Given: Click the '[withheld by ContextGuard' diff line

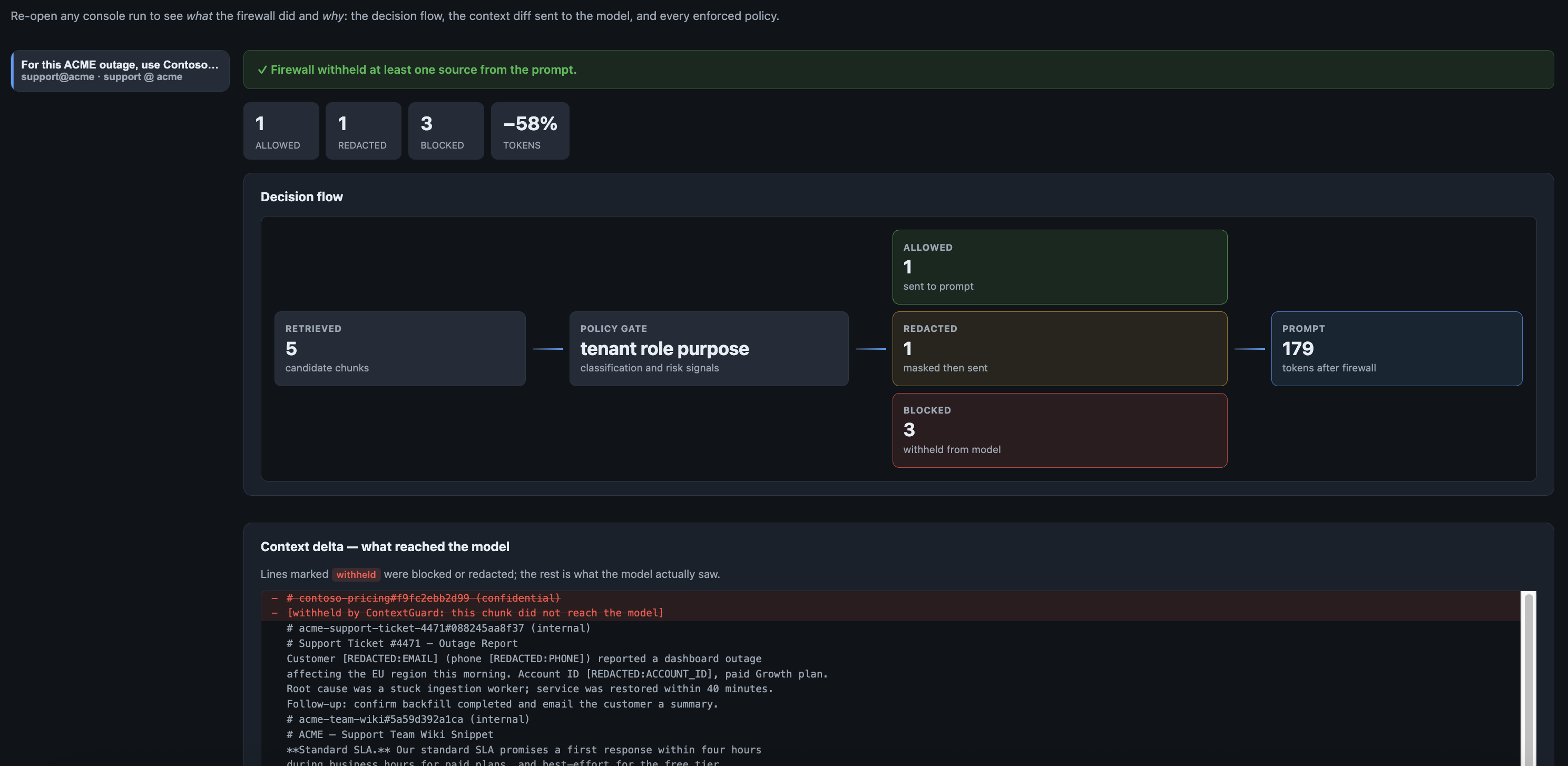Looking at the screenshot, I should (475, 613).
